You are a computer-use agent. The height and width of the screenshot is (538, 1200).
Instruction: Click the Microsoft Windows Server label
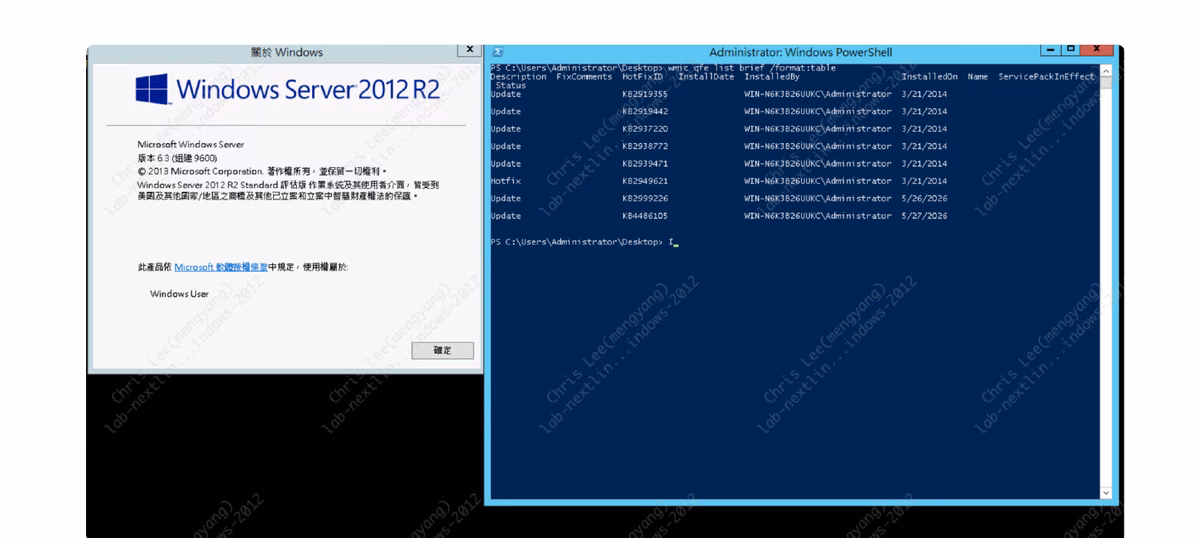point(190,145)
